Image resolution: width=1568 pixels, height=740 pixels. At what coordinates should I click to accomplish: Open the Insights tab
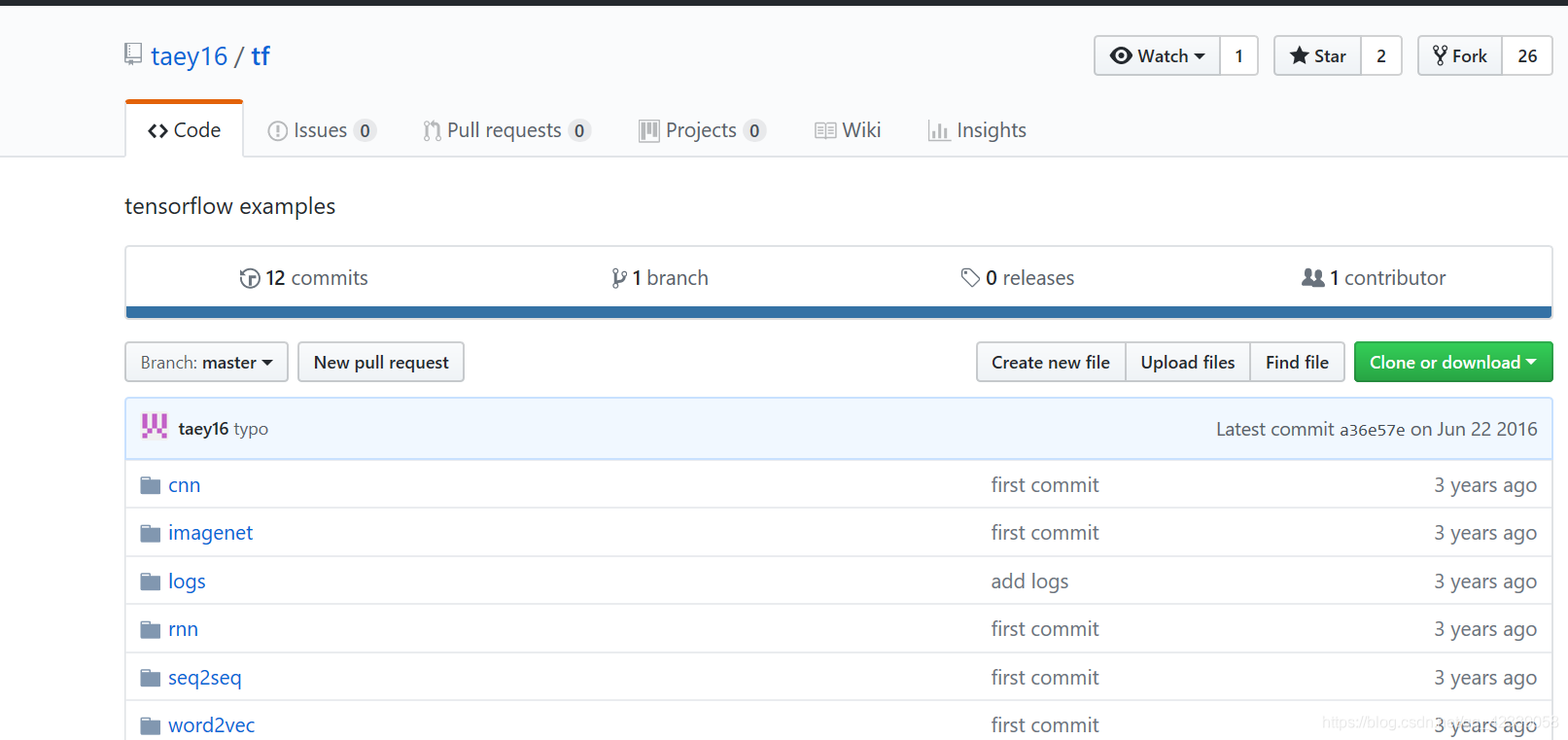coord(977,130)
